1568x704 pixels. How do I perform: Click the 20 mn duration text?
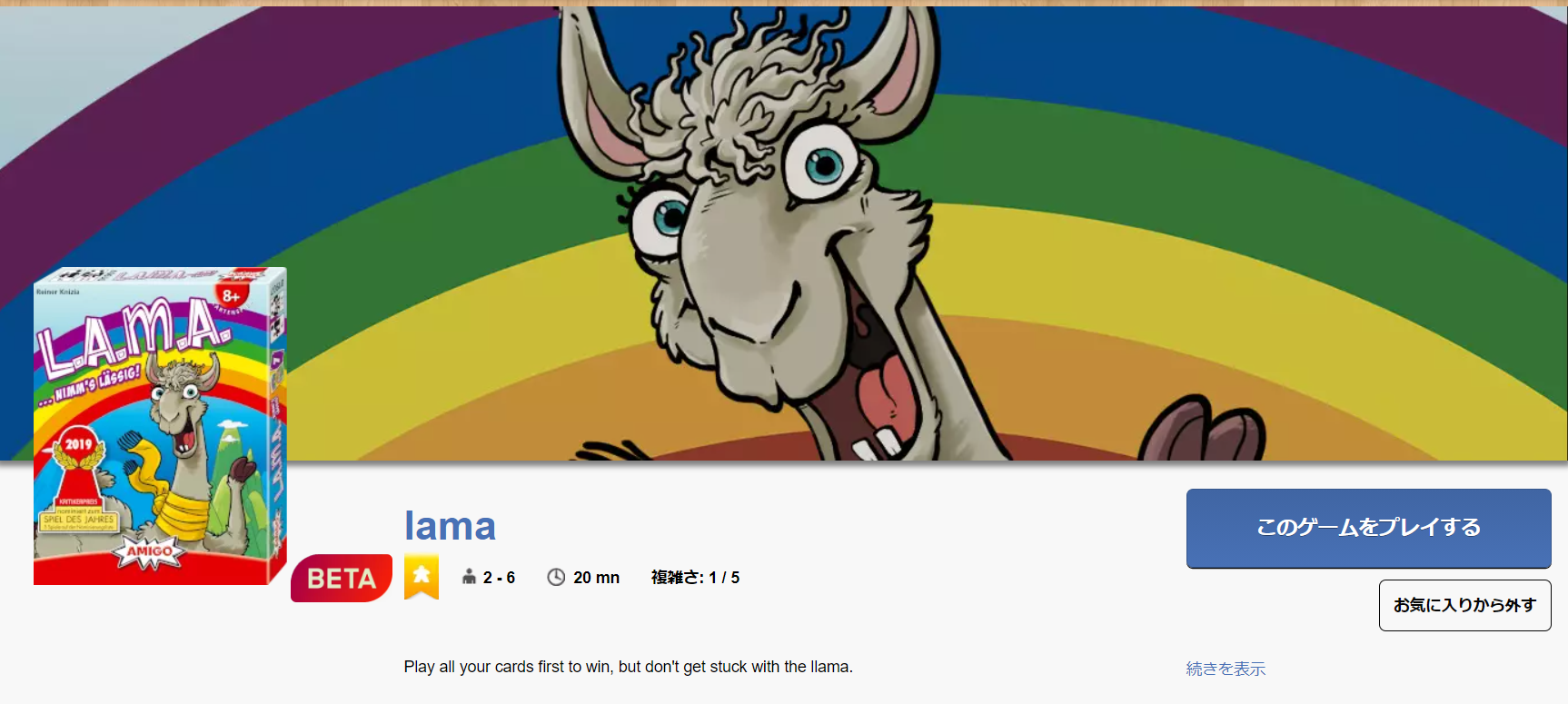tap(596, 578)
